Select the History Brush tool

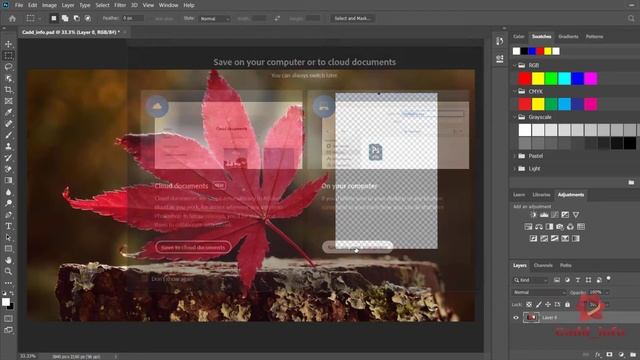(8, 158)
